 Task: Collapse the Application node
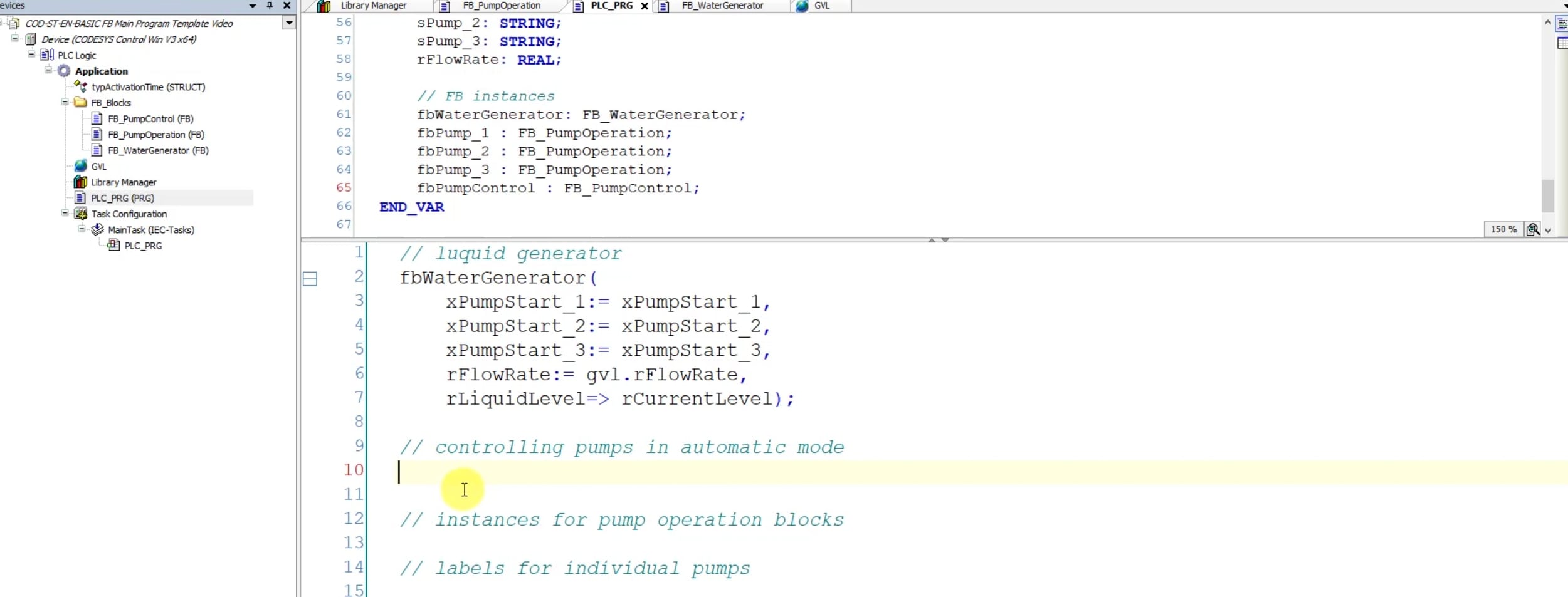[48, 70]
